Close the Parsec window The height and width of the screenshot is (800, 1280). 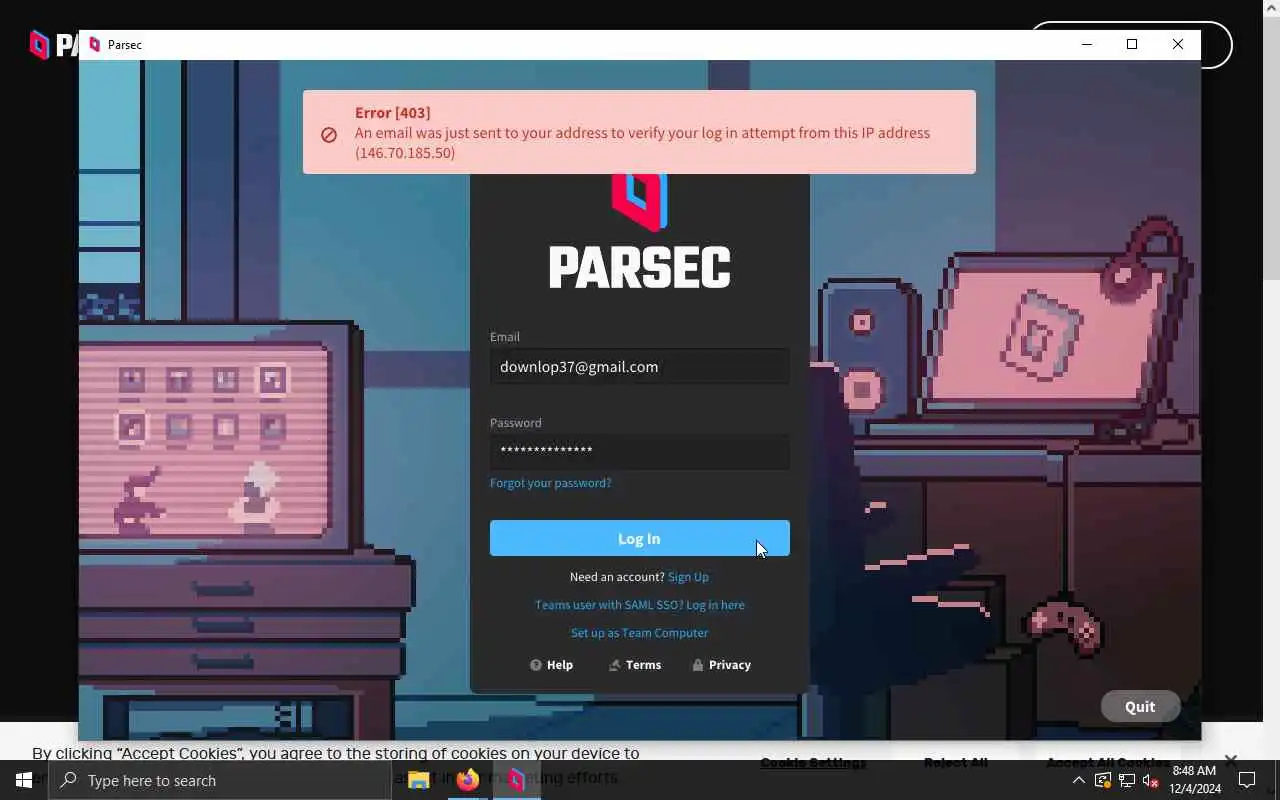1178,44
